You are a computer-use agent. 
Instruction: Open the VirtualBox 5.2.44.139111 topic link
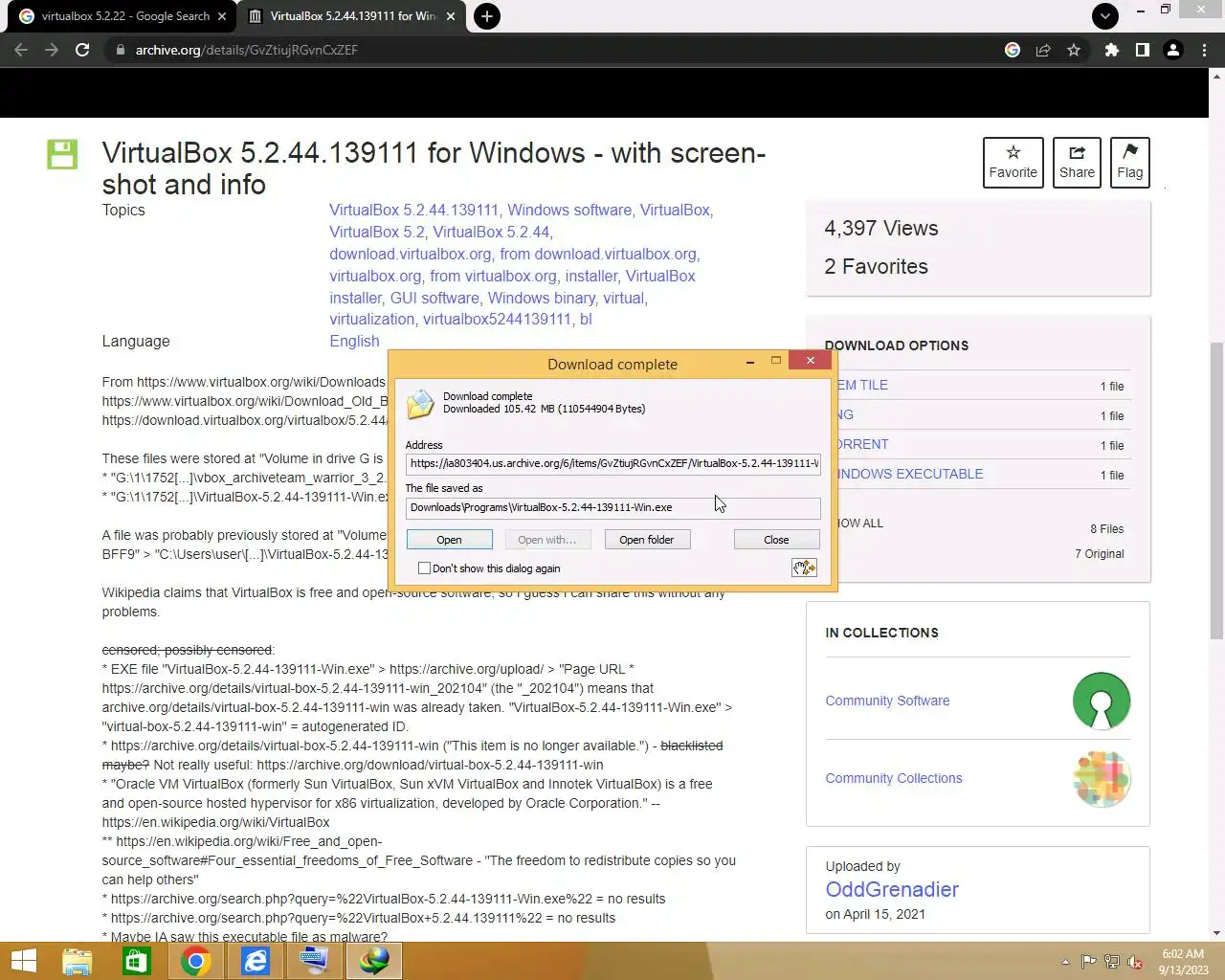[413, 210]
